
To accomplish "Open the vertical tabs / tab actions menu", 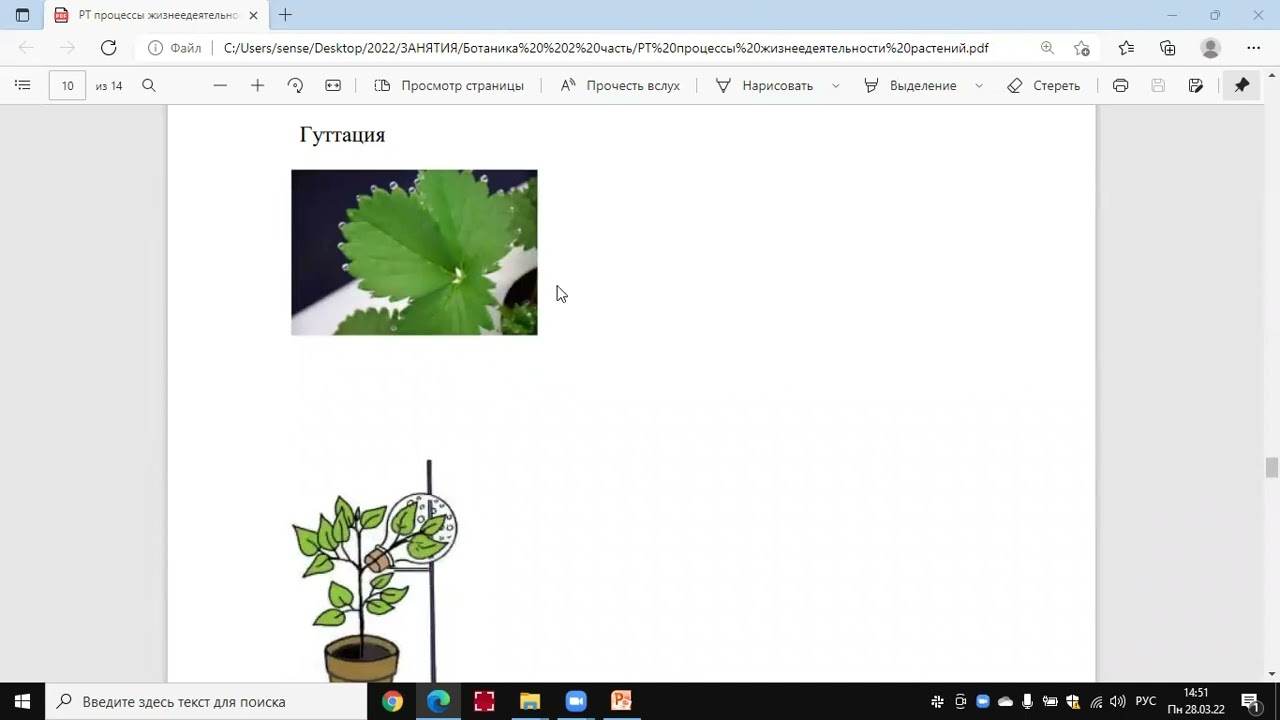I will pos(22,15).
